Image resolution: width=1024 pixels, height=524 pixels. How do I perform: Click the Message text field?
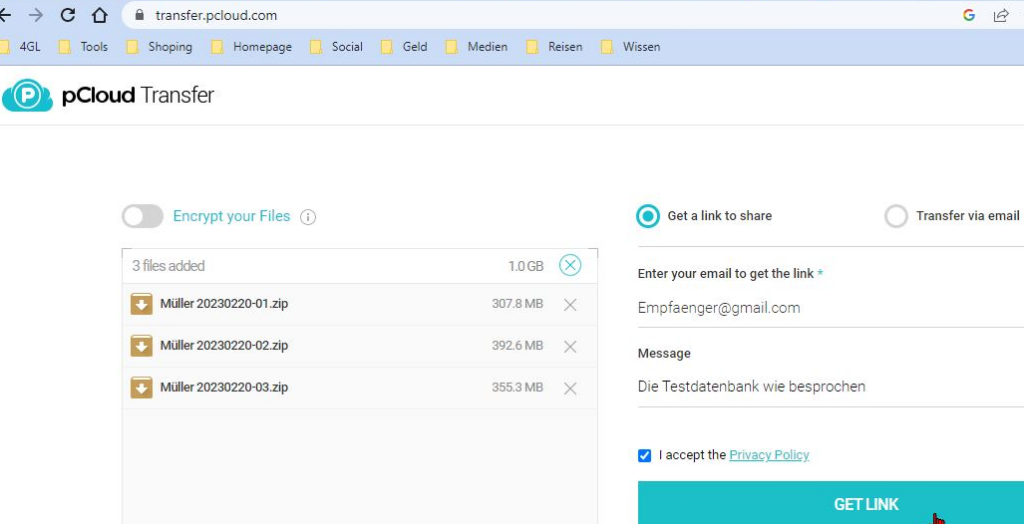coord(831,386)
